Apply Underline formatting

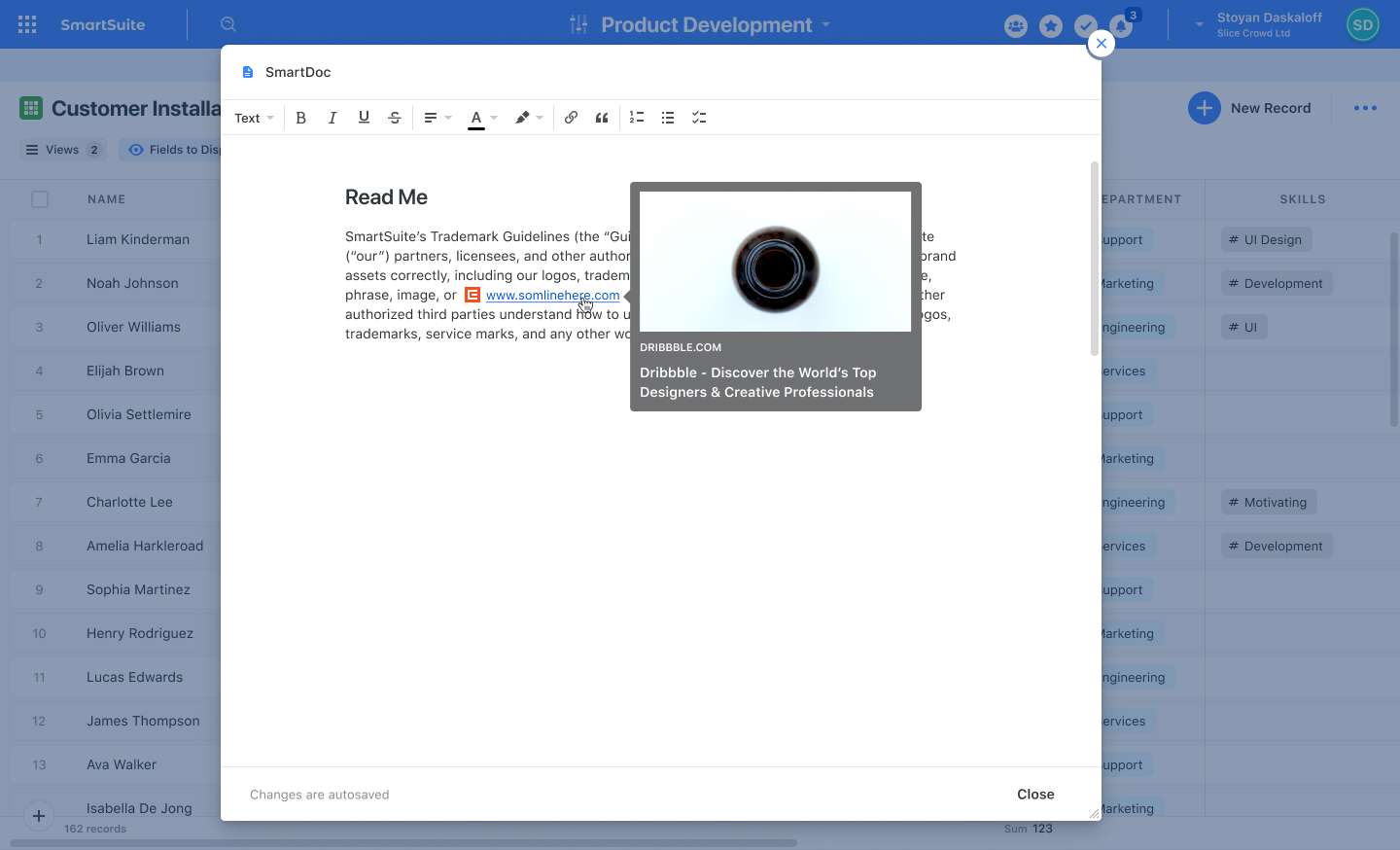point(364,118)
